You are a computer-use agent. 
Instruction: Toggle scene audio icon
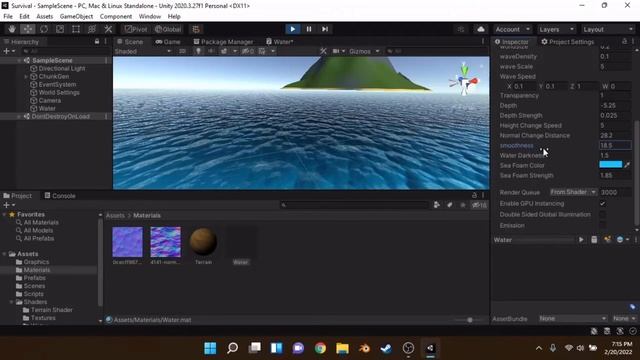211,51
